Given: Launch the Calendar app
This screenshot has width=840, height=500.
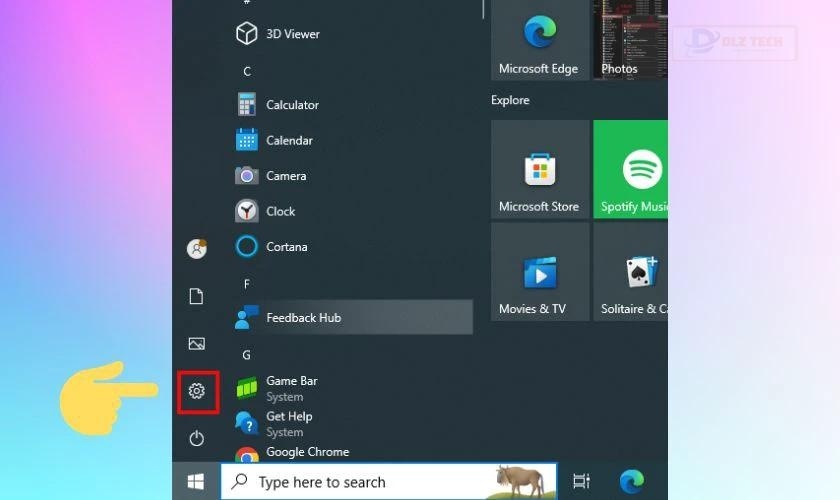Looking at the screenshot, I should point(289,141).
